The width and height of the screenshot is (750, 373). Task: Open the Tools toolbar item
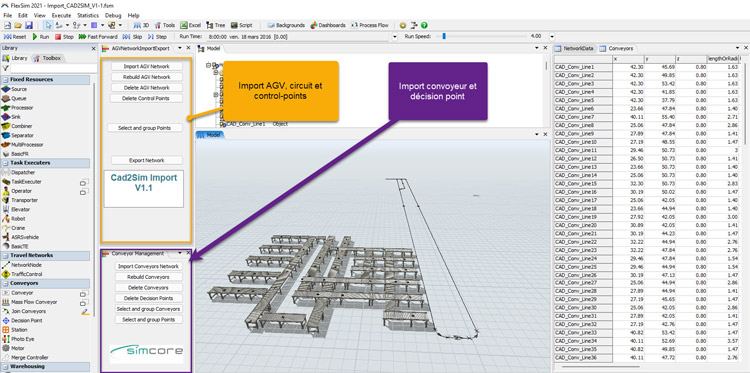pos(165,25)
